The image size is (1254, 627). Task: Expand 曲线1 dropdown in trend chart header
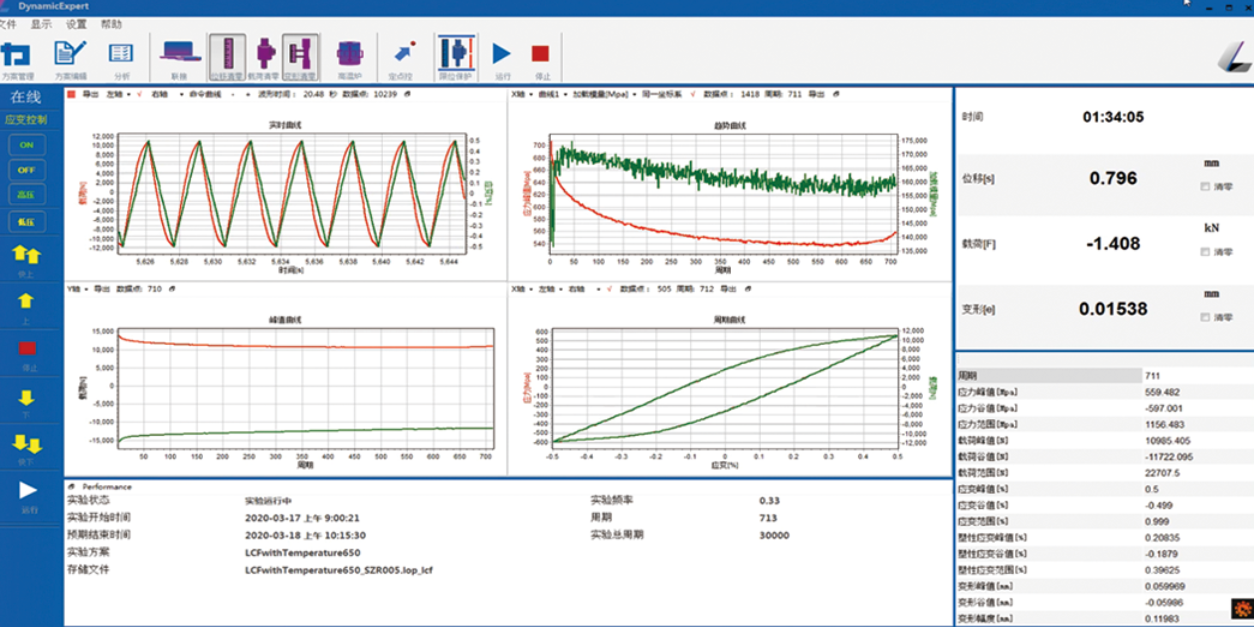tap(552, 94)
